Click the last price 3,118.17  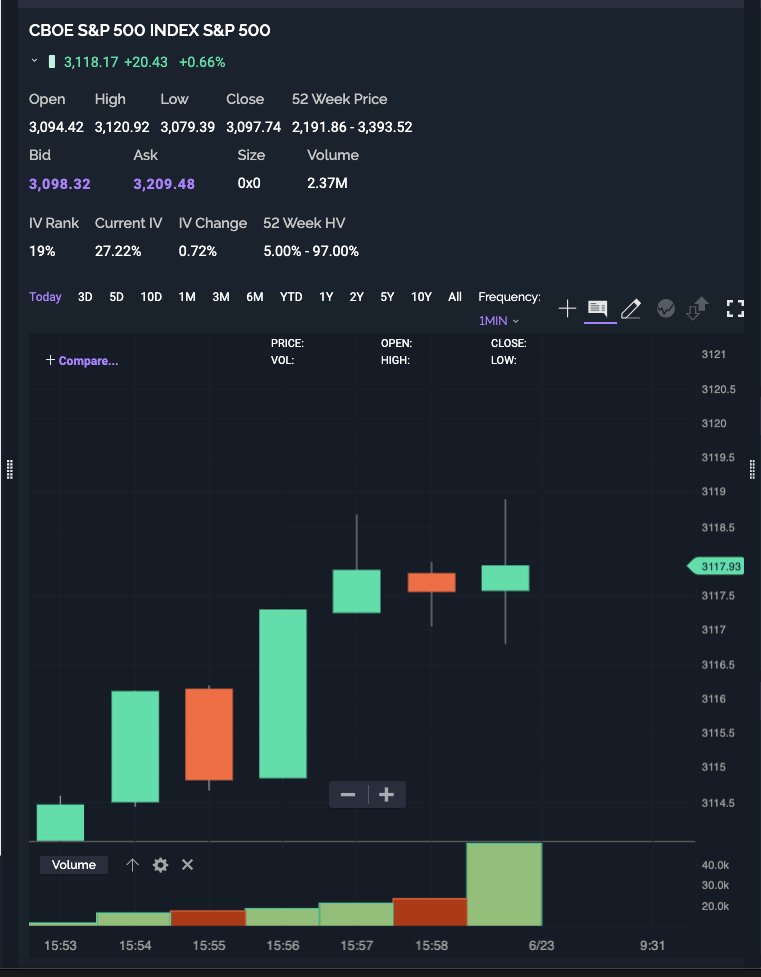tap(91, 62)
